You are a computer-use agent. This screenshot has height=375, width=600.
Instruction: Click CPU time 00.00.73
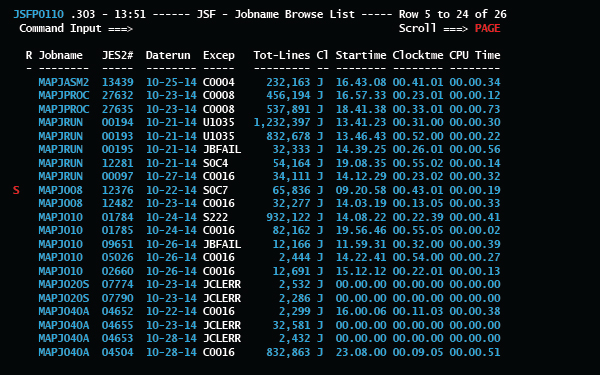coord(475,109)
